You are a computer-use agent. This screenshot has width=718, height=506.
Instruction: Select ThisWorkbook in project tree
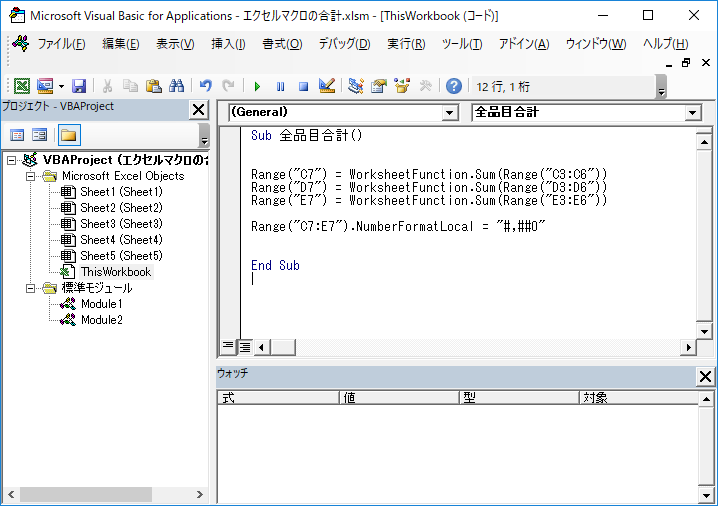point(116,272)
